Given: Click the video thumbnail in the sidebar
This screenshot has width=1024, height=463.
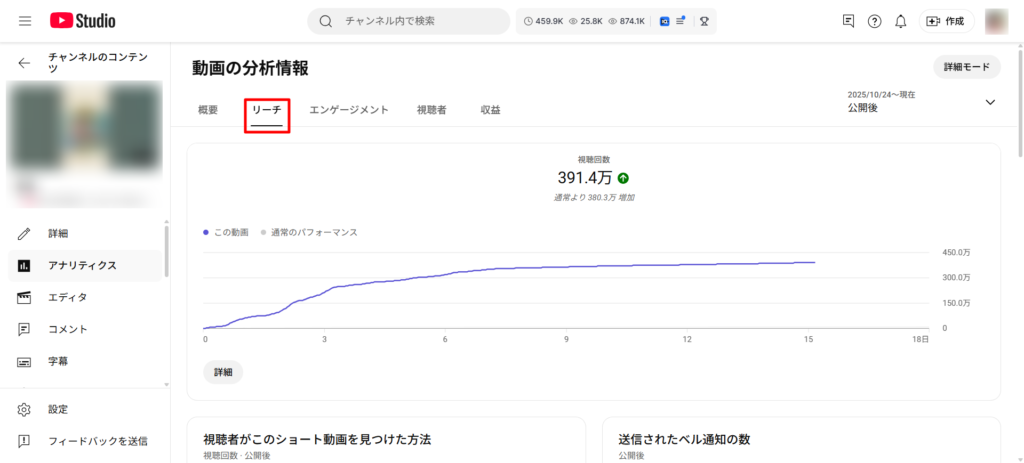Looking at the screenshot, I should [84, 125].
